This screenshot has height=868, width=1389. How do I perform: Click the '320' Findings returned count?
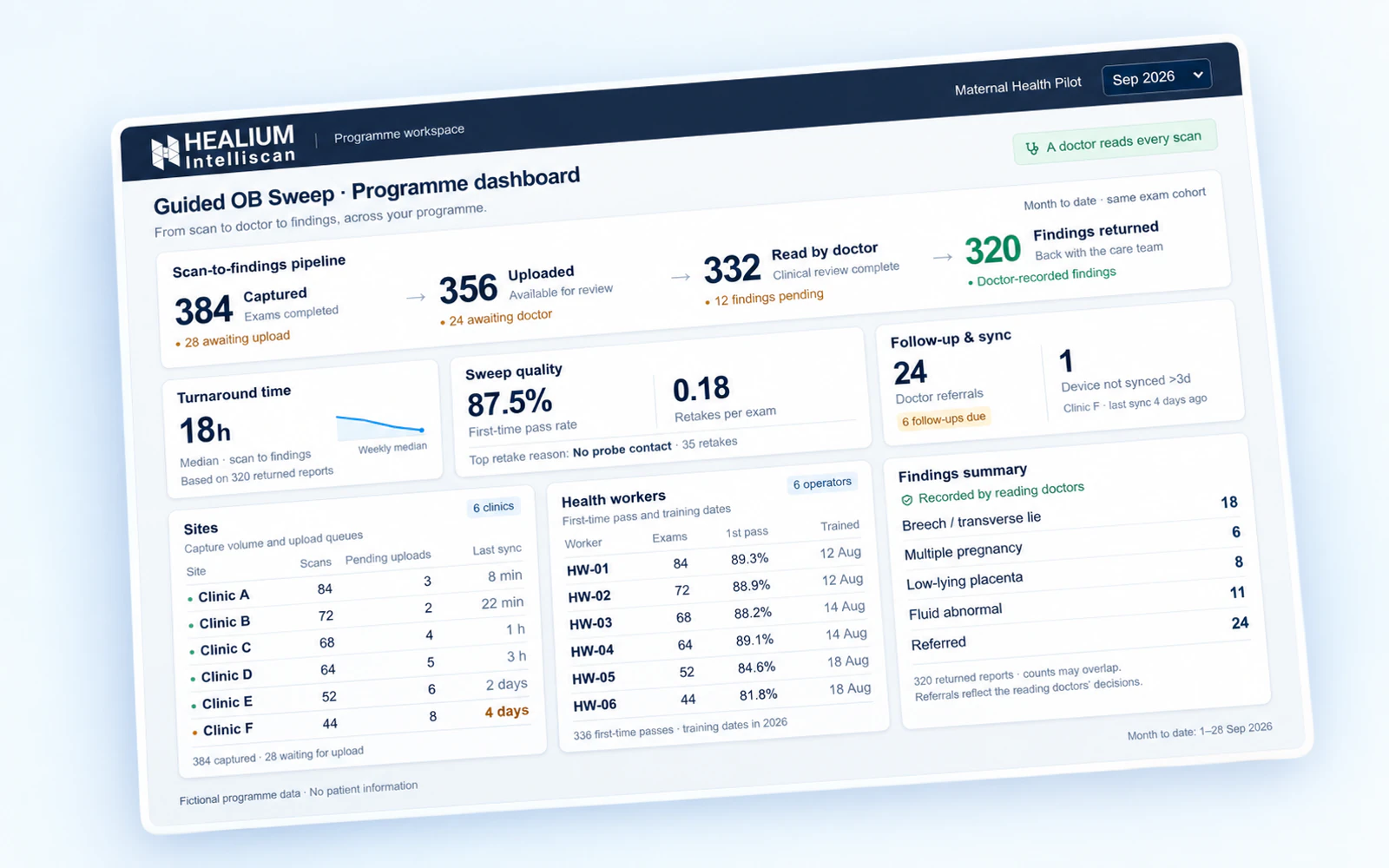(993, 250)
